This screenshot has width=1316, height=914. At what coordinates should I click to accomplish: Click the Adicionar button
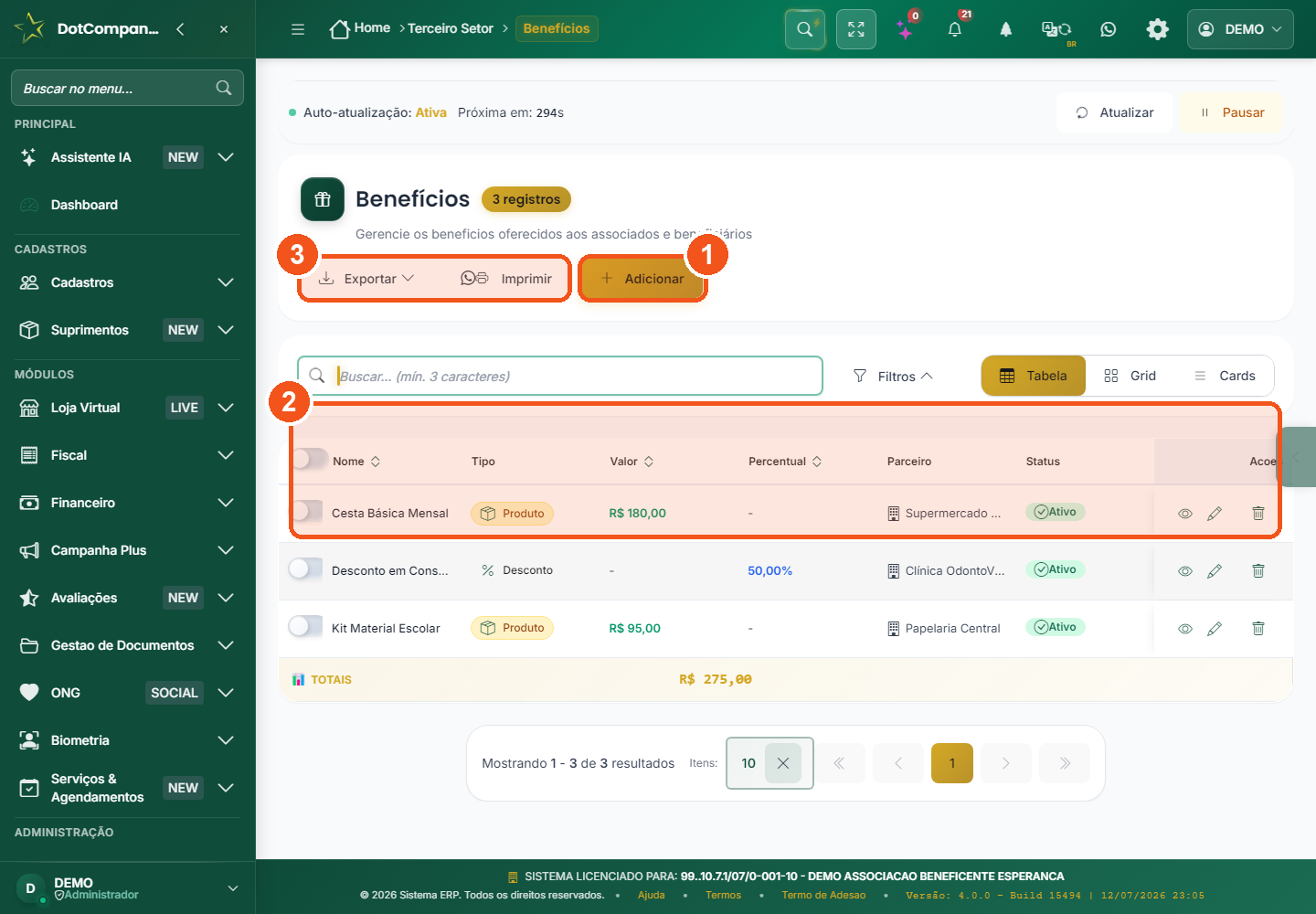(642, 279)
